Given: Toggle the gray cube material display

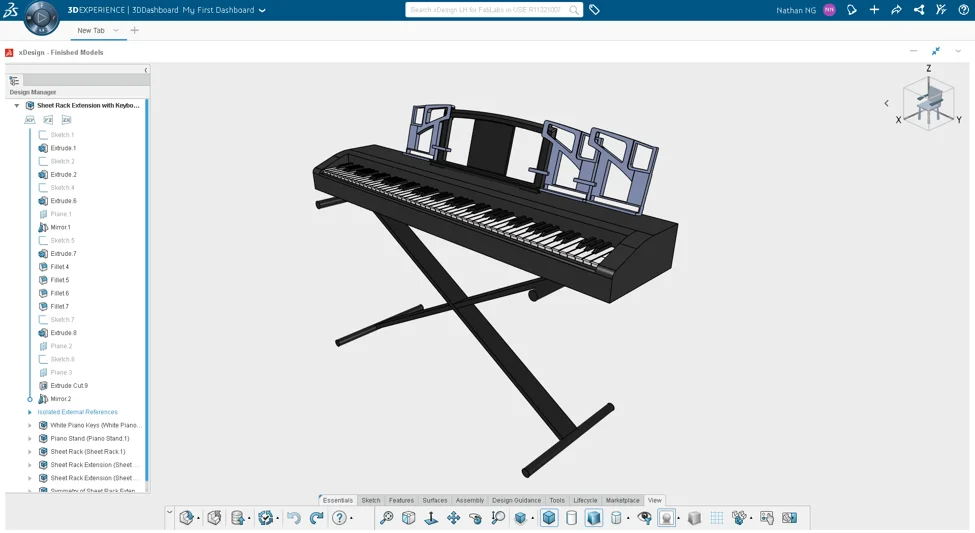Looking at the screenshot, I should [x=694, y=517].
